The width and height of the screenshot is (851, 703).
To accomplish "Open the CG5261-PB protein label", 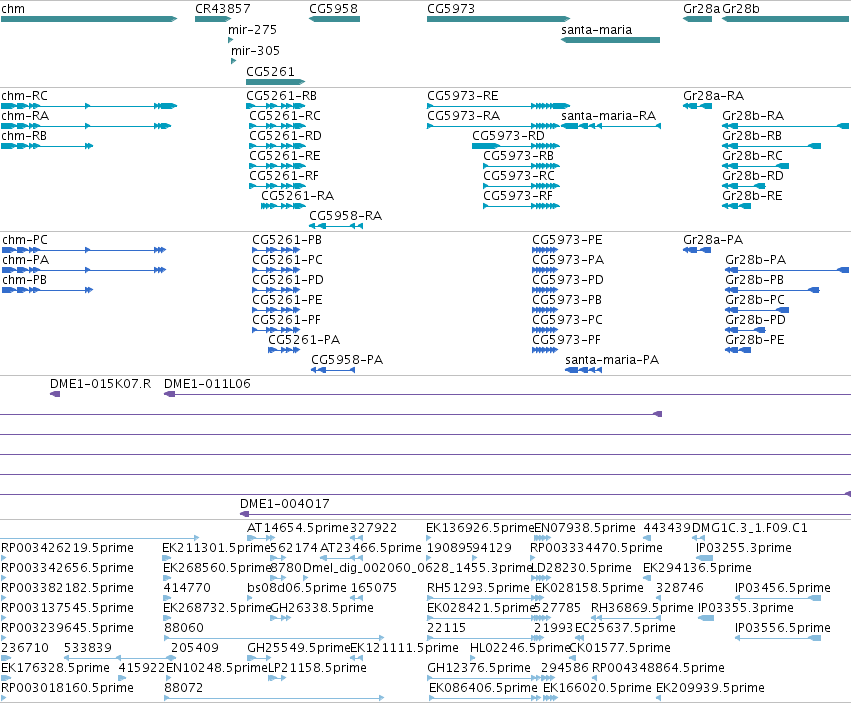I will [287, 240].
